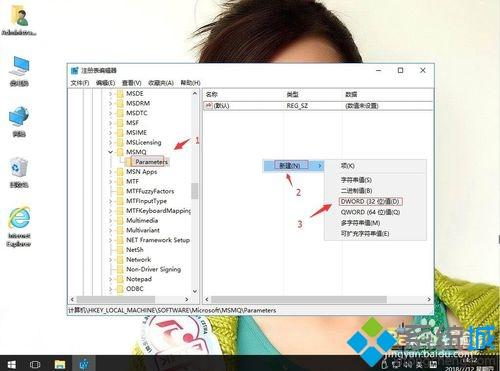Expand the MSLicensing tree node
This screenshot has height=371, width=500.
pyautogui.click(x=111, y=142)
